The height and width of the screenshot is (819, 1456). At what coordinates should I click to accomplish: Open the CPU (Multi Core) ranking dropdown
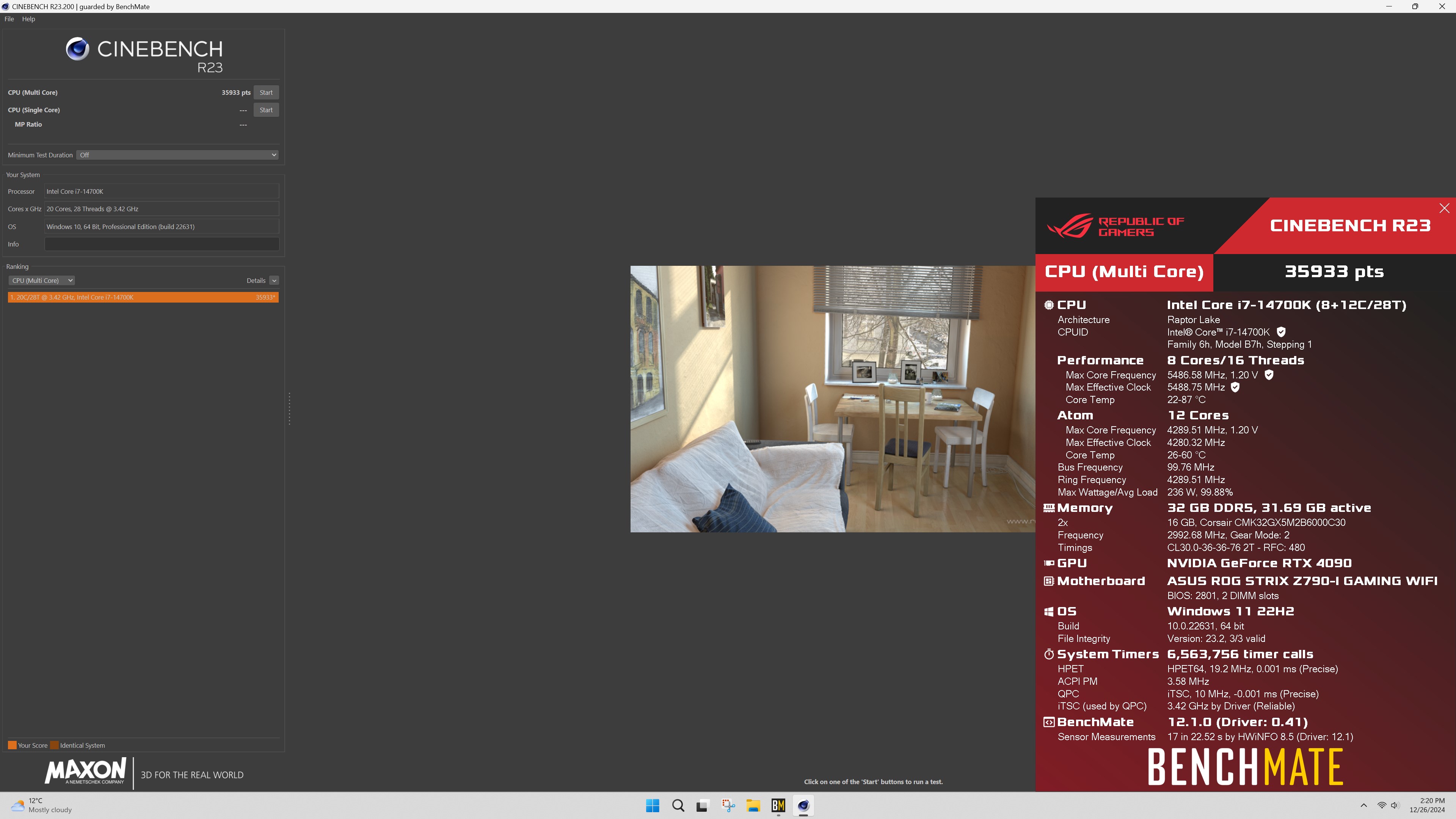click(x=41, y=281)
